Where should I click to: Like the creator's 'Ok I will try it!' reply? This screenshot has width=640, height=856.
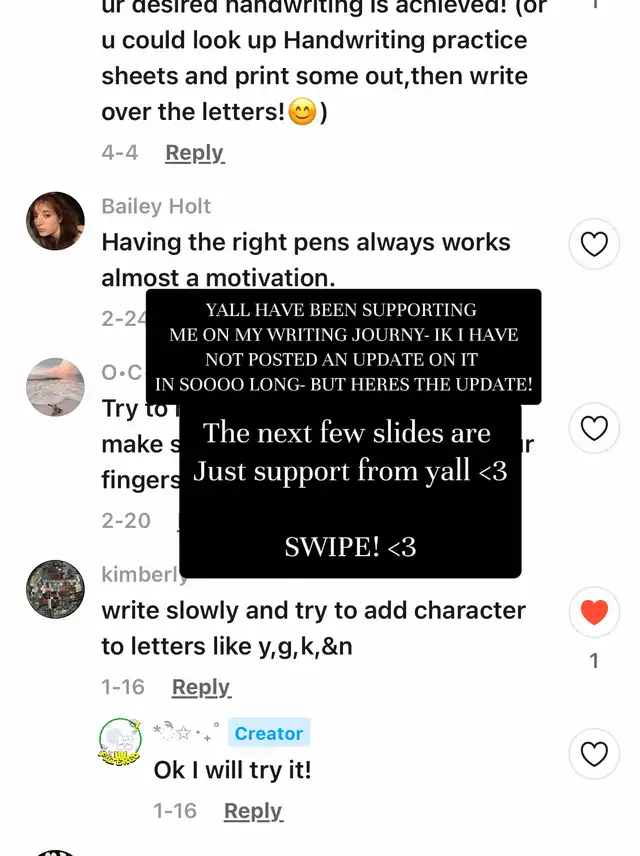[594, 754]
